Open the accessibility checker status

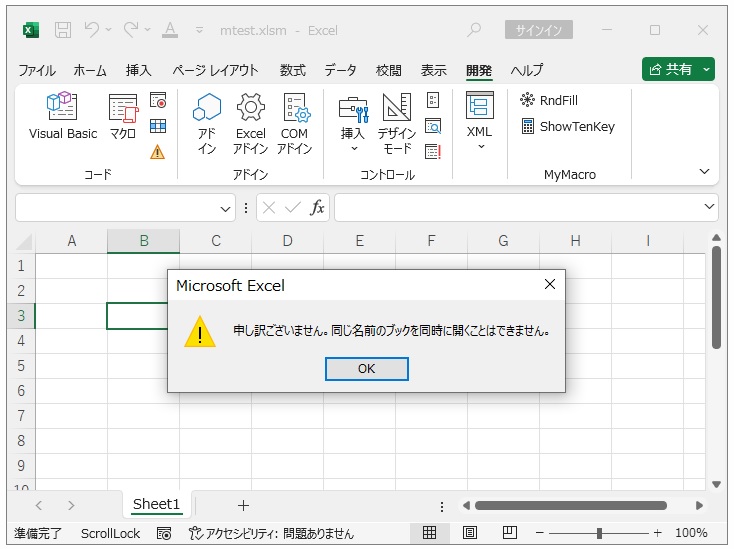click(272, 534)
